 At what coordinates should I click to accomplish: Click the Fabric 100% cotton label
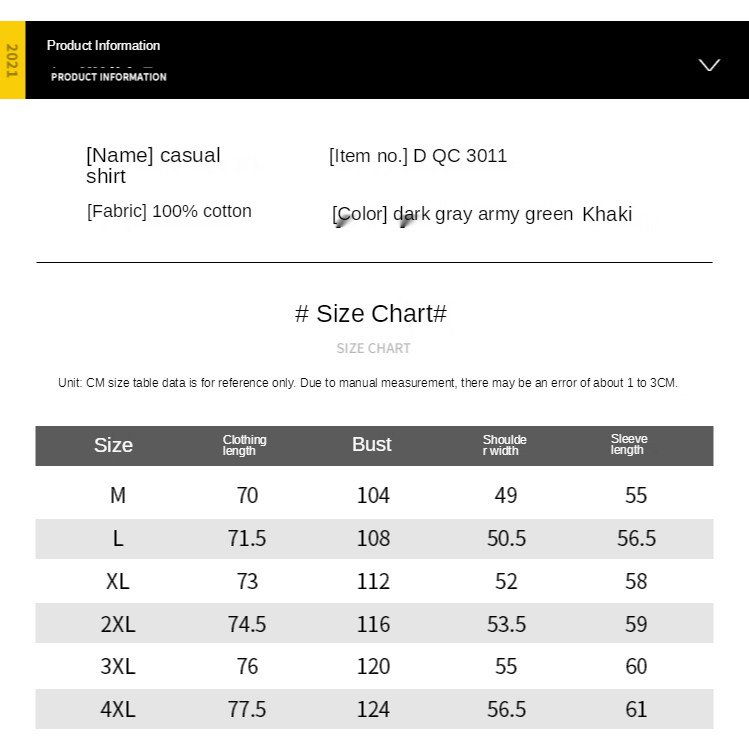pyautogui.click(x=169, y=211)
